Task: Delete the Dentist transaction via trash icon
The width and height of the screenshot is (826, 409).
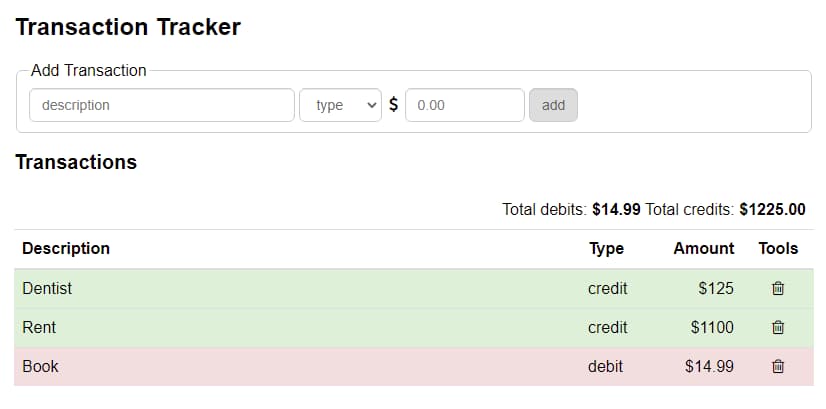Action: coord(778,289)
